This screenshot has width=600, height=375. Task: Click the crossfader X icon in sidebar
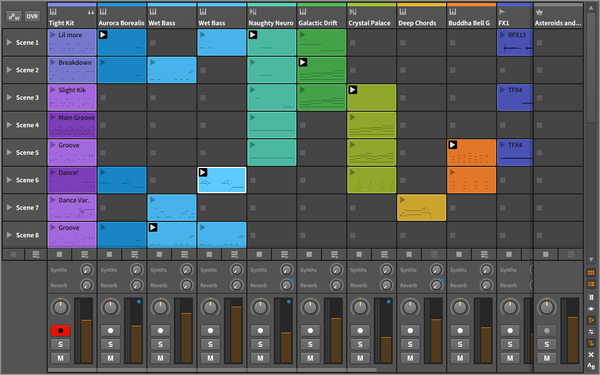591,355
